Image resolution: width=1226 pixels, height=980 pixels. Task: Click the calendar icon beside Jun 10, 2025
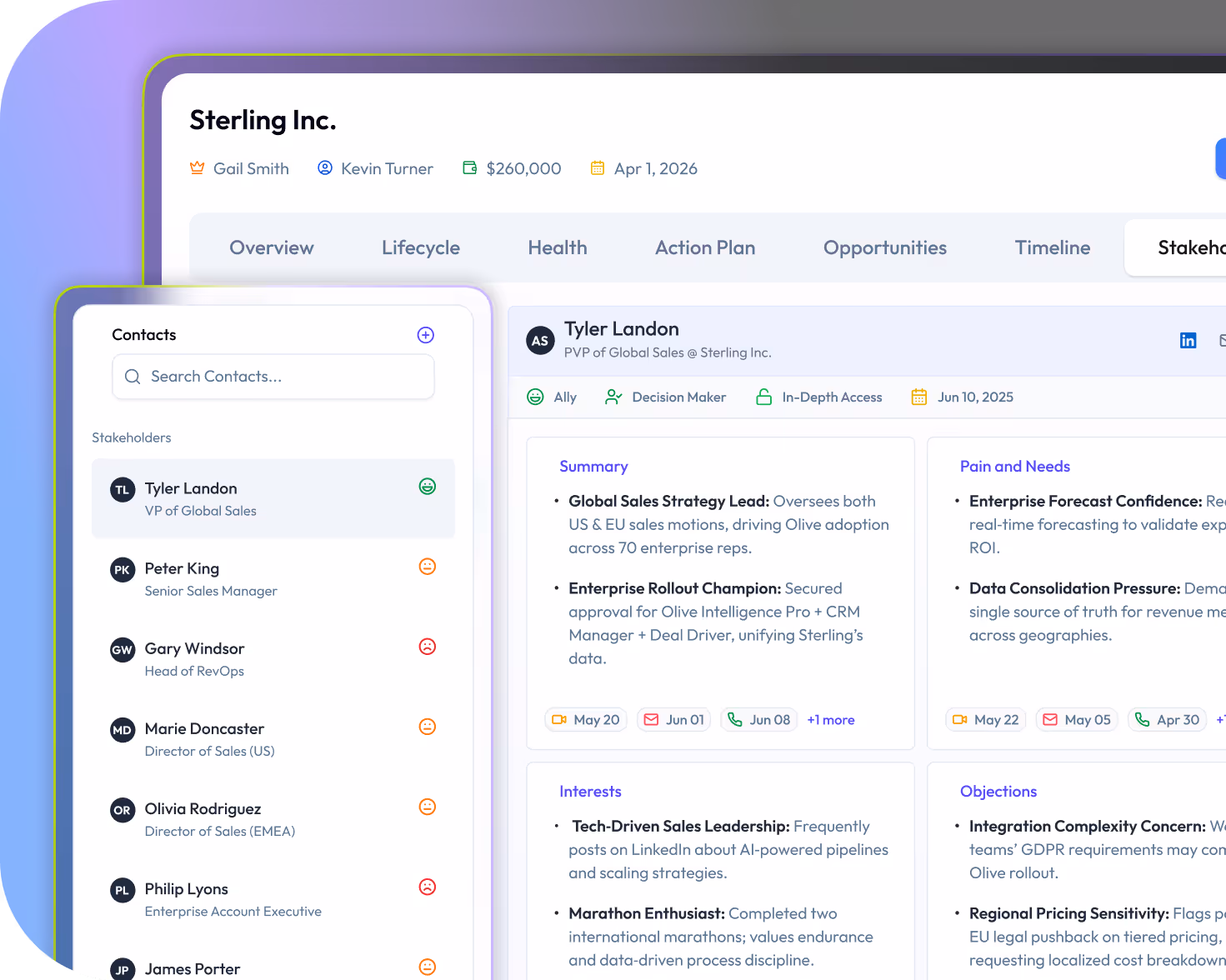[x=919, y=397]
